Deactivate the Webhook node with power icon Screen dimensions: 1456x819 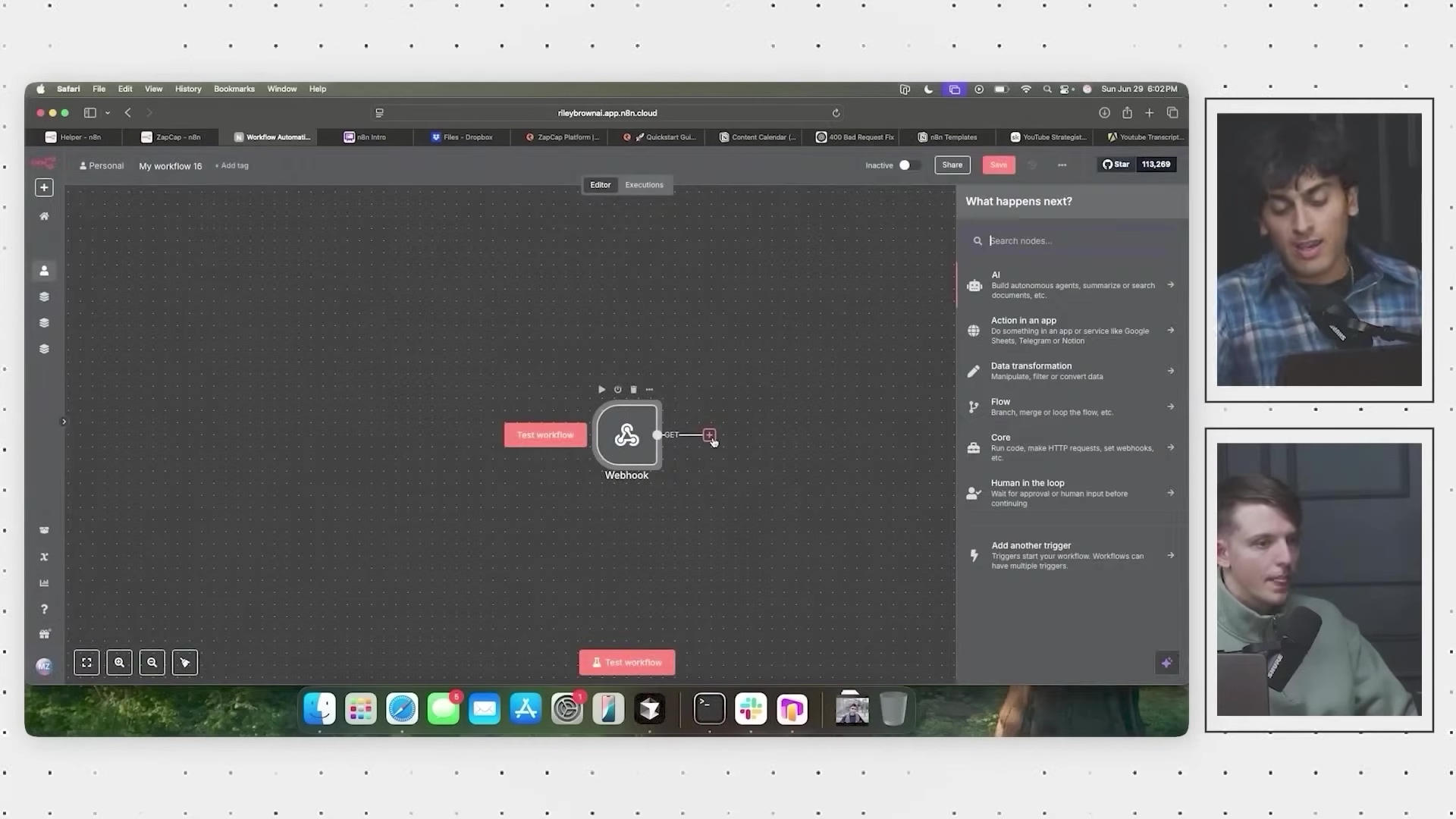click(x=617, y=389)
